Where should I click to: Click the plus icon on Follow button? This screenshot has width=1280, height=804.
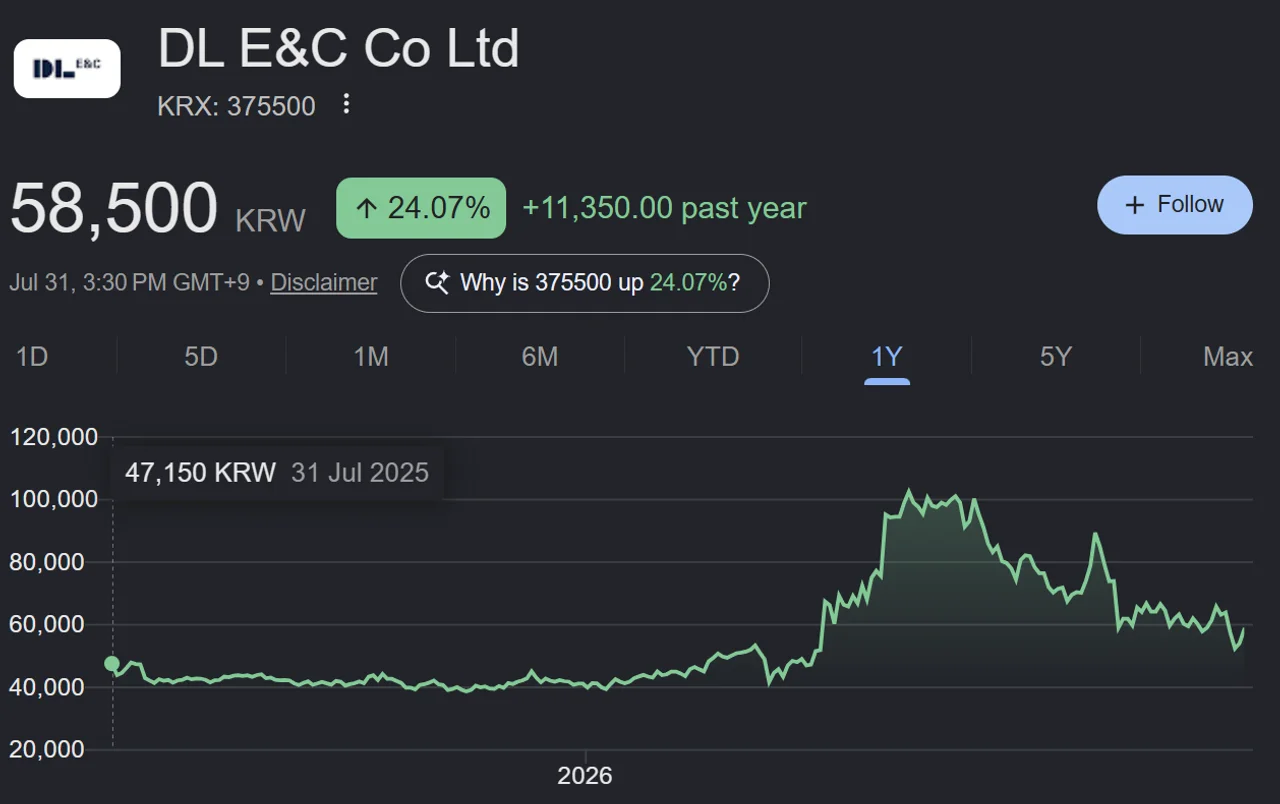[1134, 205]
